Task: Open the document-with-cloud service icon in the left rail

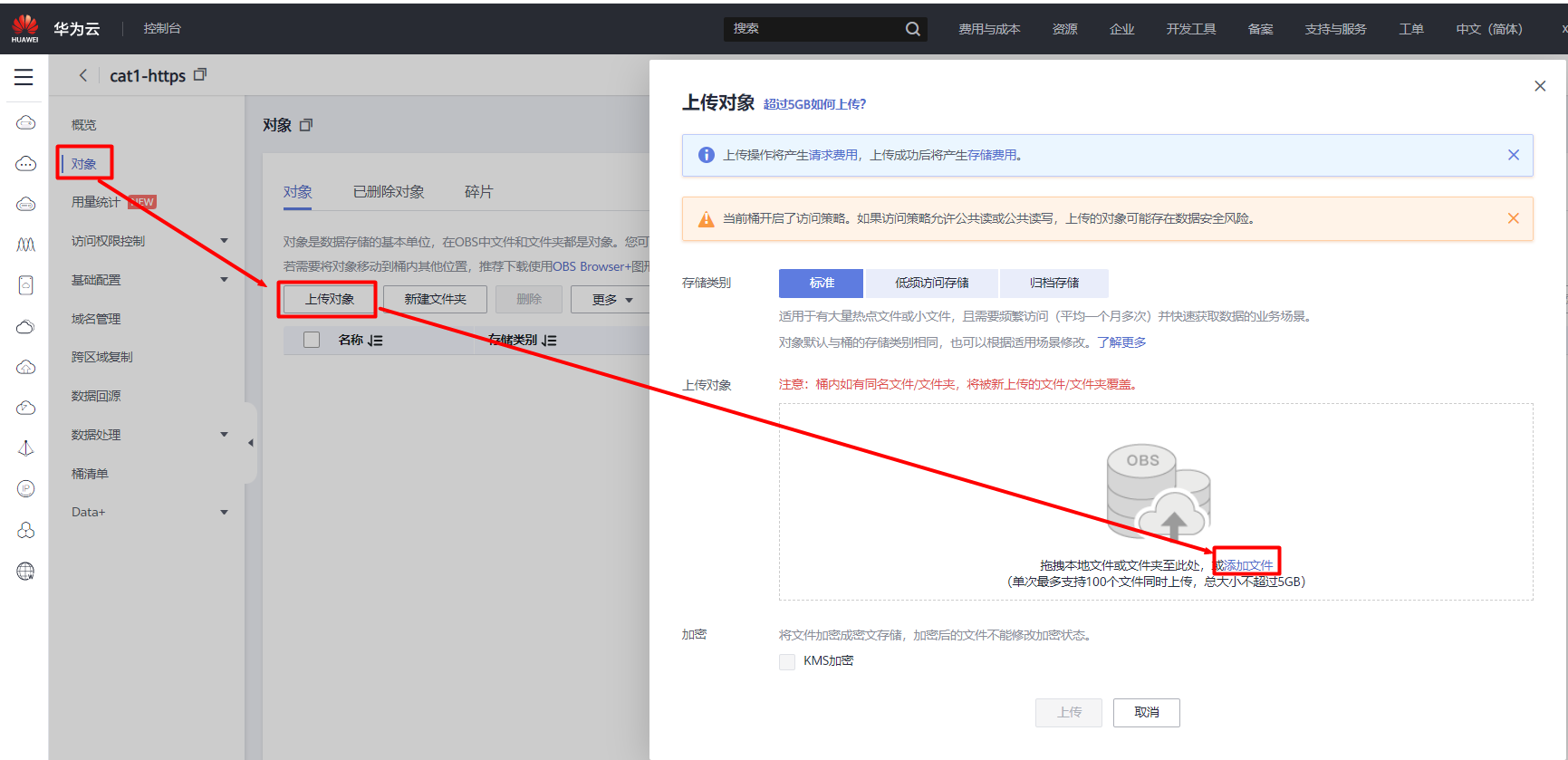Action: tap(25, 285)
